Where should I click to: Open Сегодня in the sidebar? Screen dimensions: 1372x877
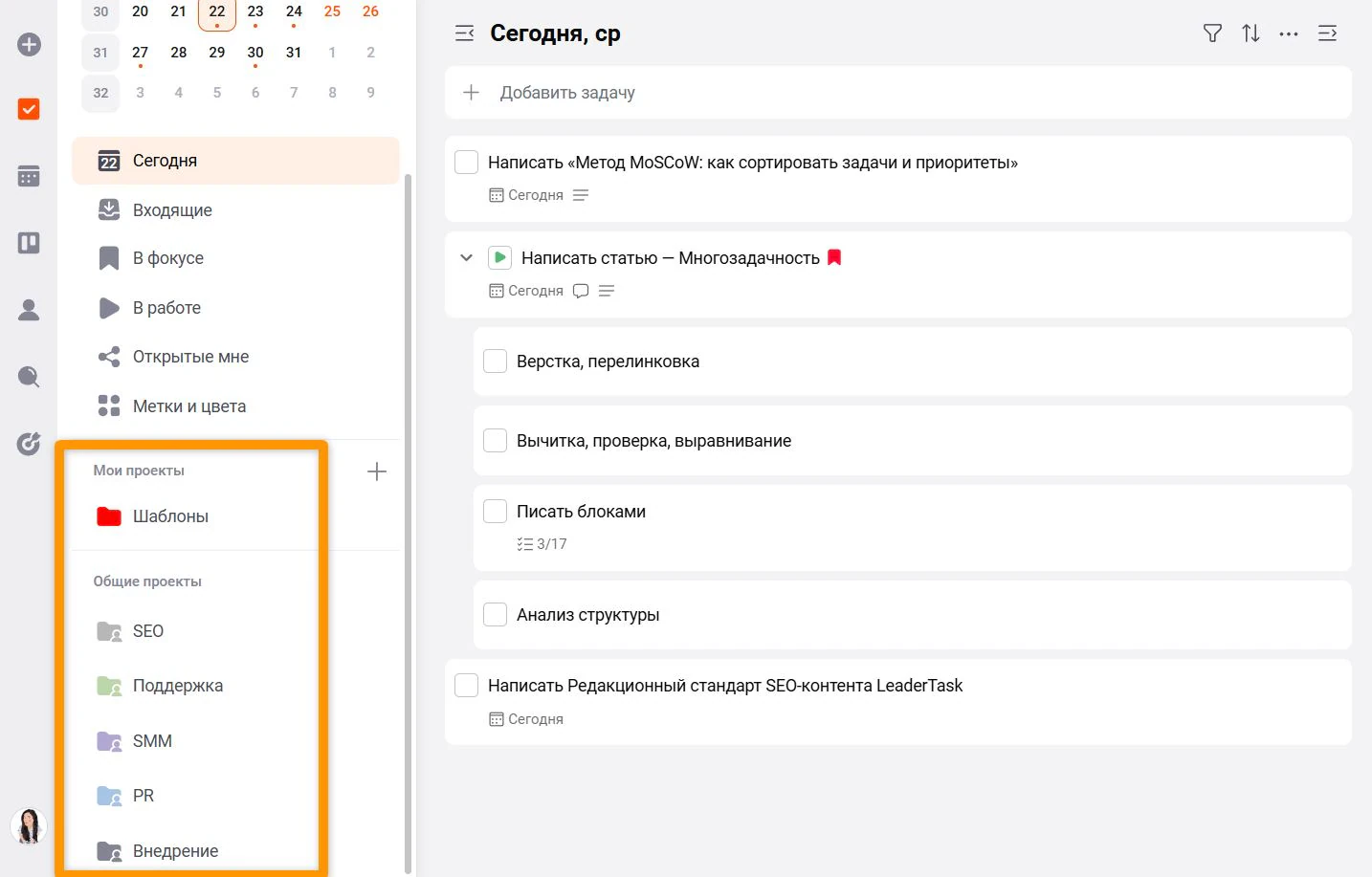tap(235, 161)
